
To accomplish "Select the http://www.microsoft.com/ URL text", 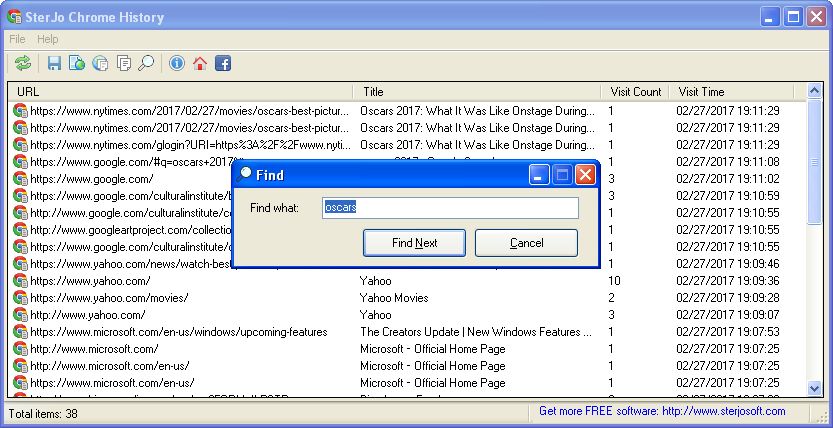I will (94, 349).
